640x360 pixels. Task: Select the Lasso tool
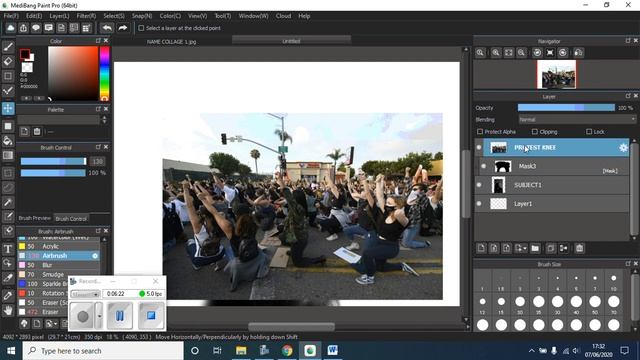8,188
